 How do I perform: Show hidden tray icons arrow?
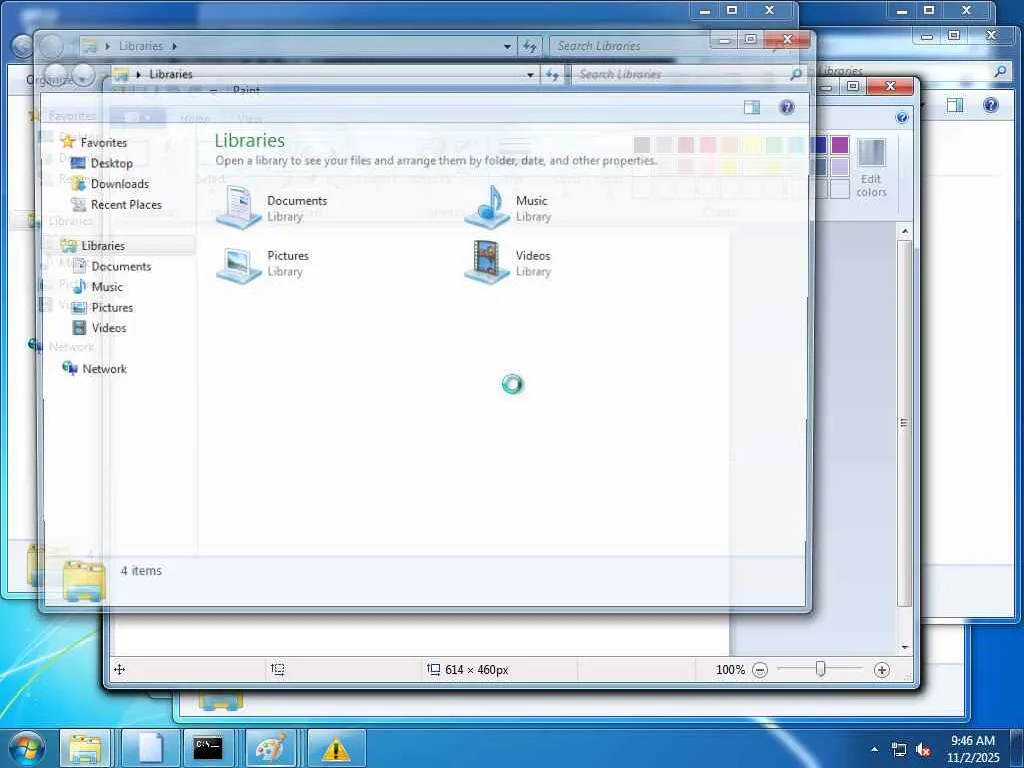(874, 749)
